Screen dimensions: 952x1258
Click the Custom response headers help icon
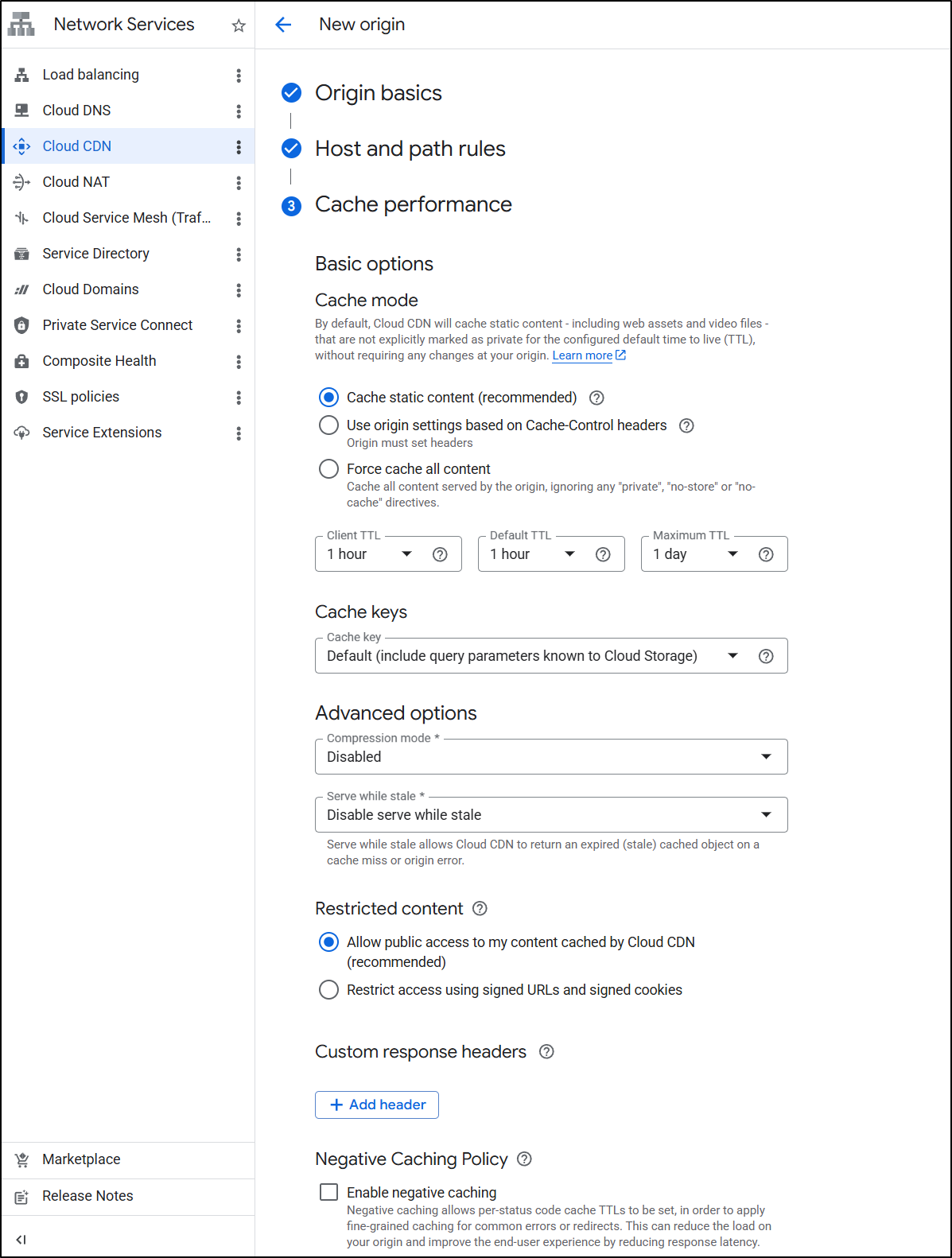546,1051
